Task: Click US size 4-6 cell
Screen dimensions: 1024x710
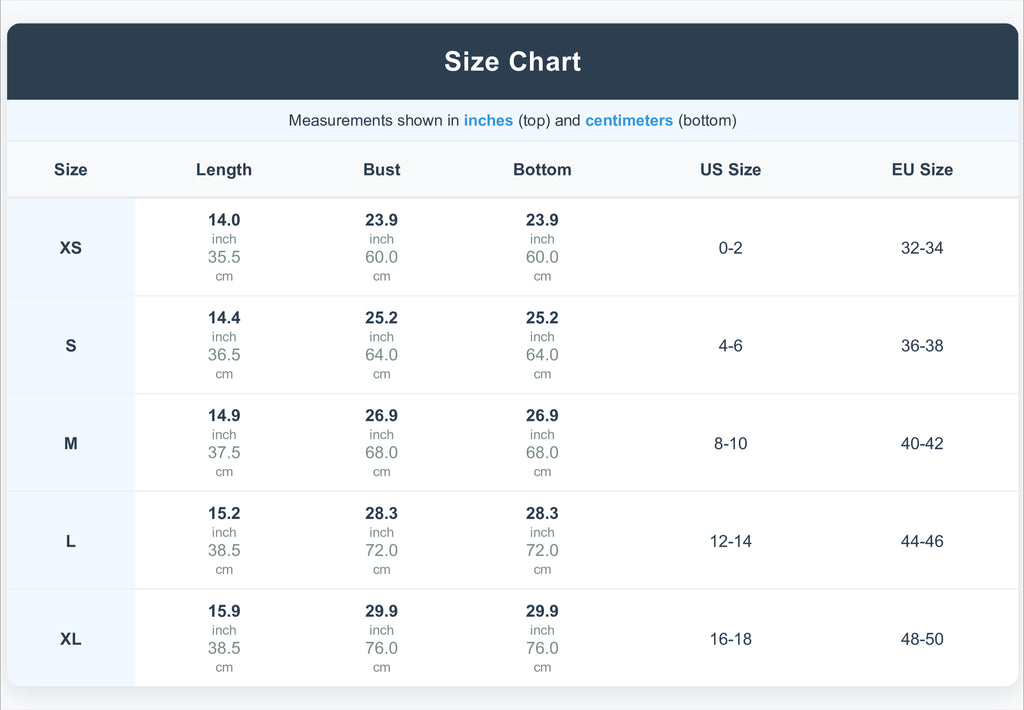Action: [x=730, y=346]
